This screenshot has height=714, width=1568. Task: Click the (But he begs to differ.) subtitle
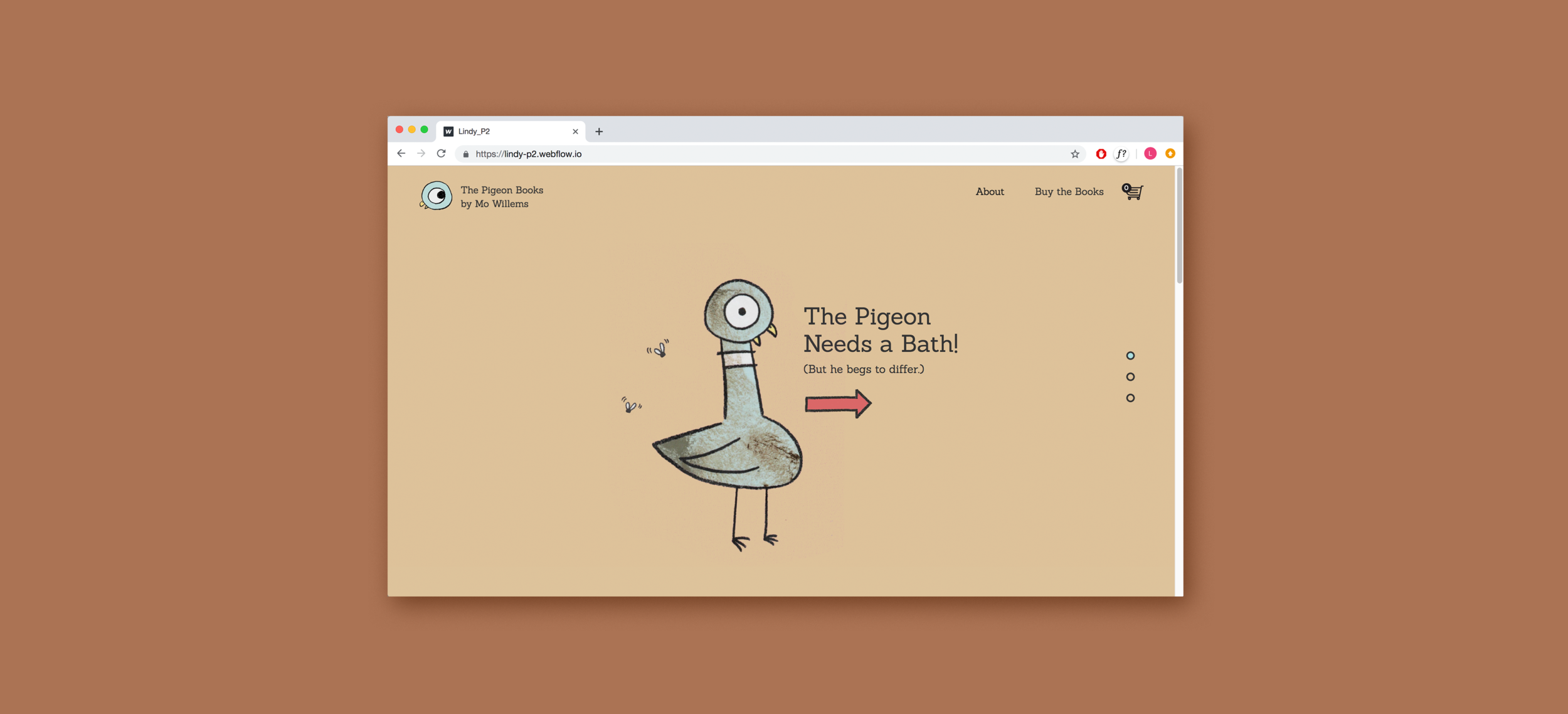[864, 370]
